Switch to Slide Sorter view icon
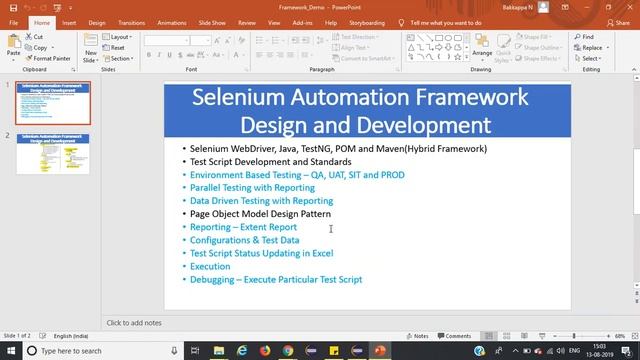 pyautogui.click(x=507, y=336)
